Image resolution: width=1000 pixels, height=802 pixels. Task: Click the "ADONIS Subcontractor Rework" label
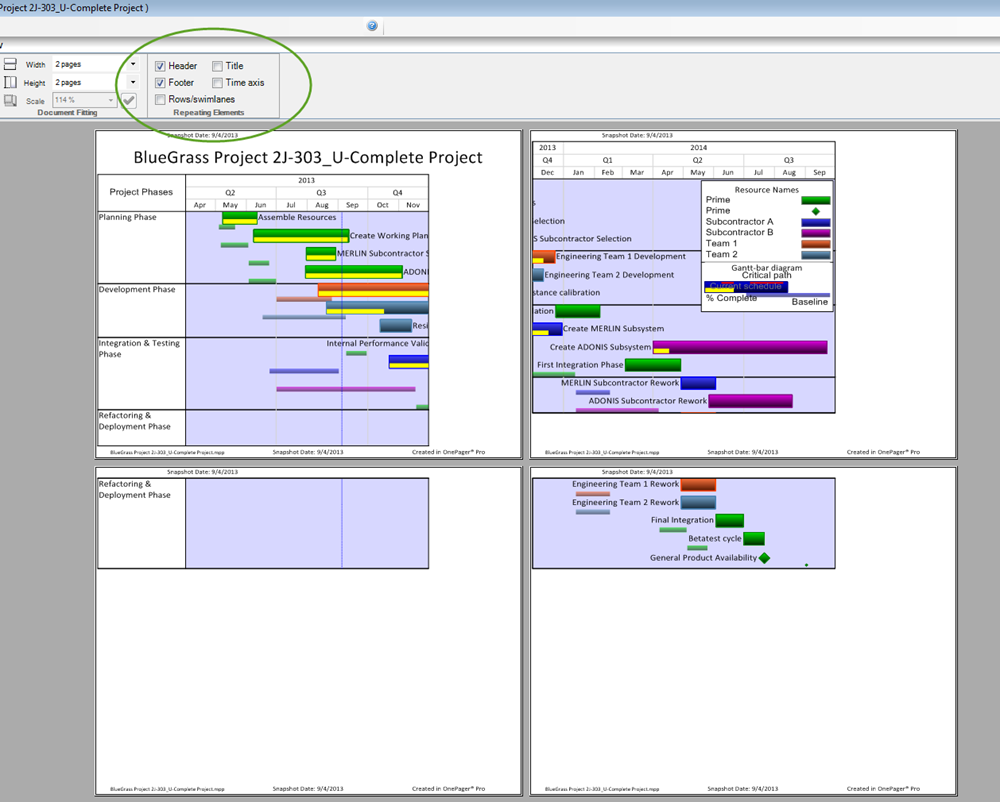[648, 401]
